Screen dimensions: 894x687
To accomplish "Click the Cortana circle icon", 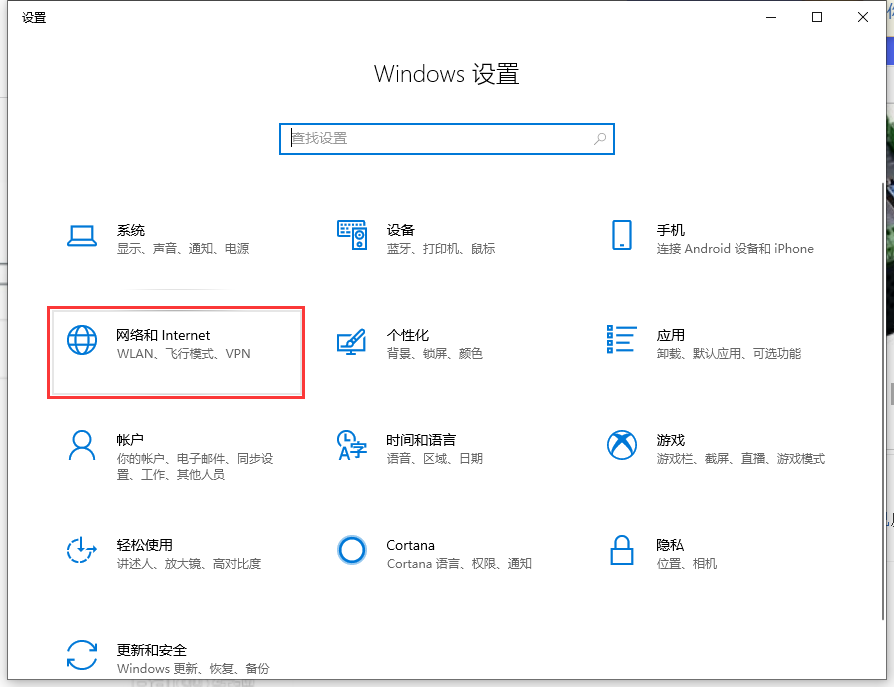I will (352, 550).
